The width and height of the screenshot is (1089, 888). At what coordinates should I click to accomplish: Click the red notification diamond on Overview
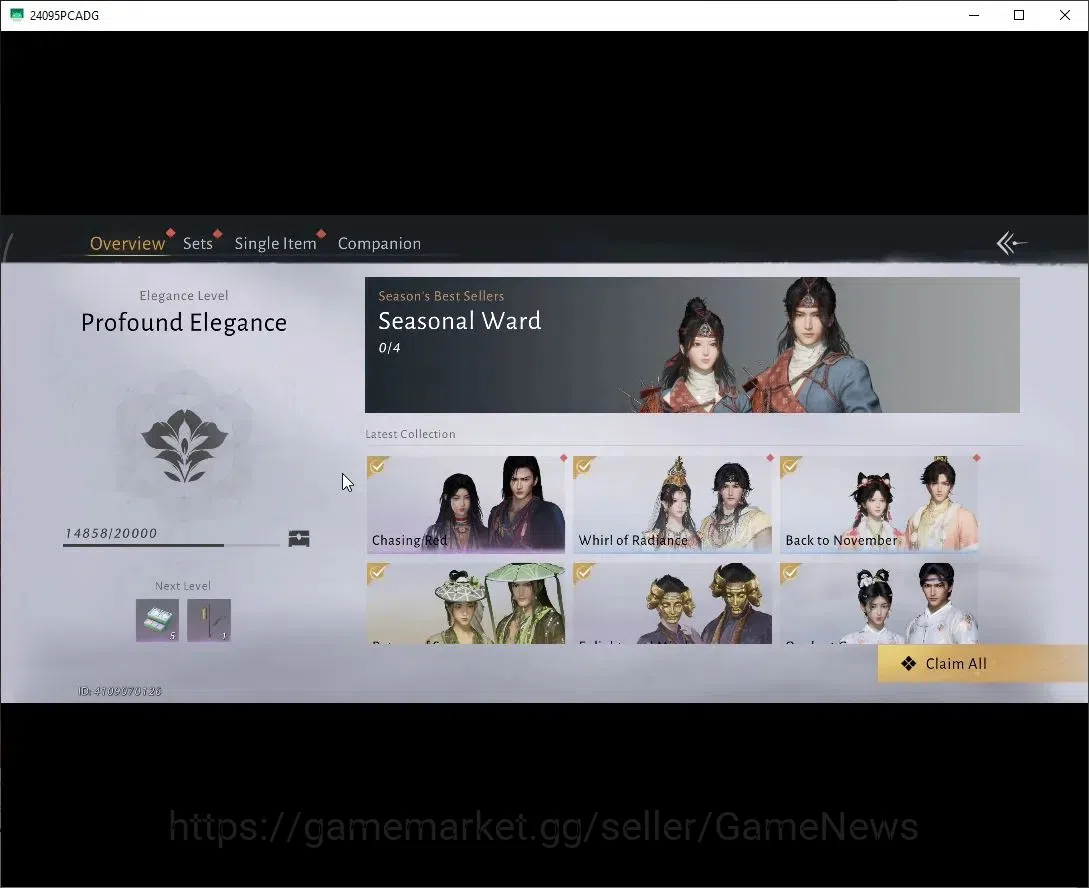click(x=170, y=233)
